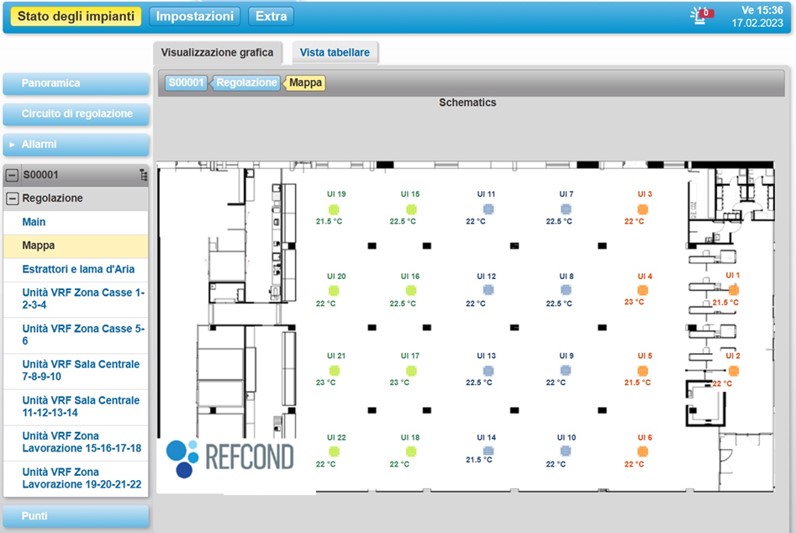Click the Regolazione breadcrumb
This screenshot has height=533, width=796.
[x=247, y=83]
